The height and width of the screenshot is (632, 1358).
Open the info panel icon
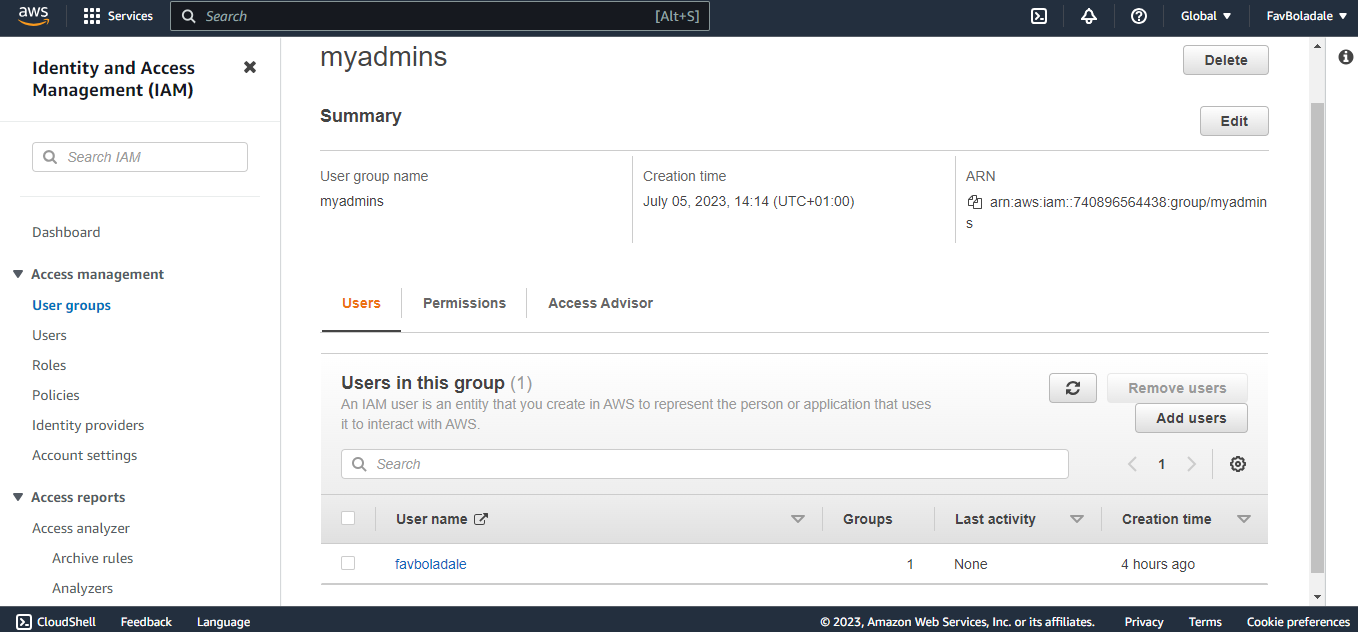click(1345, 57)
